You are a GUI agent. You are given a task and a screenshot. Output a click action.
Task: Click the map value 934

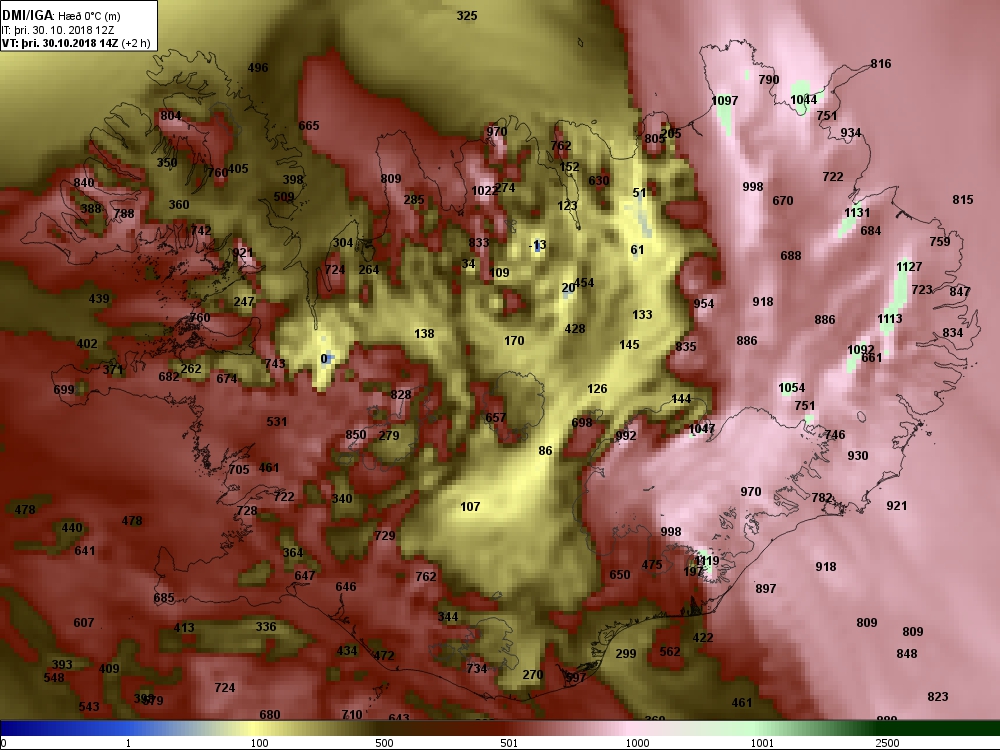(x=851, y=133)
